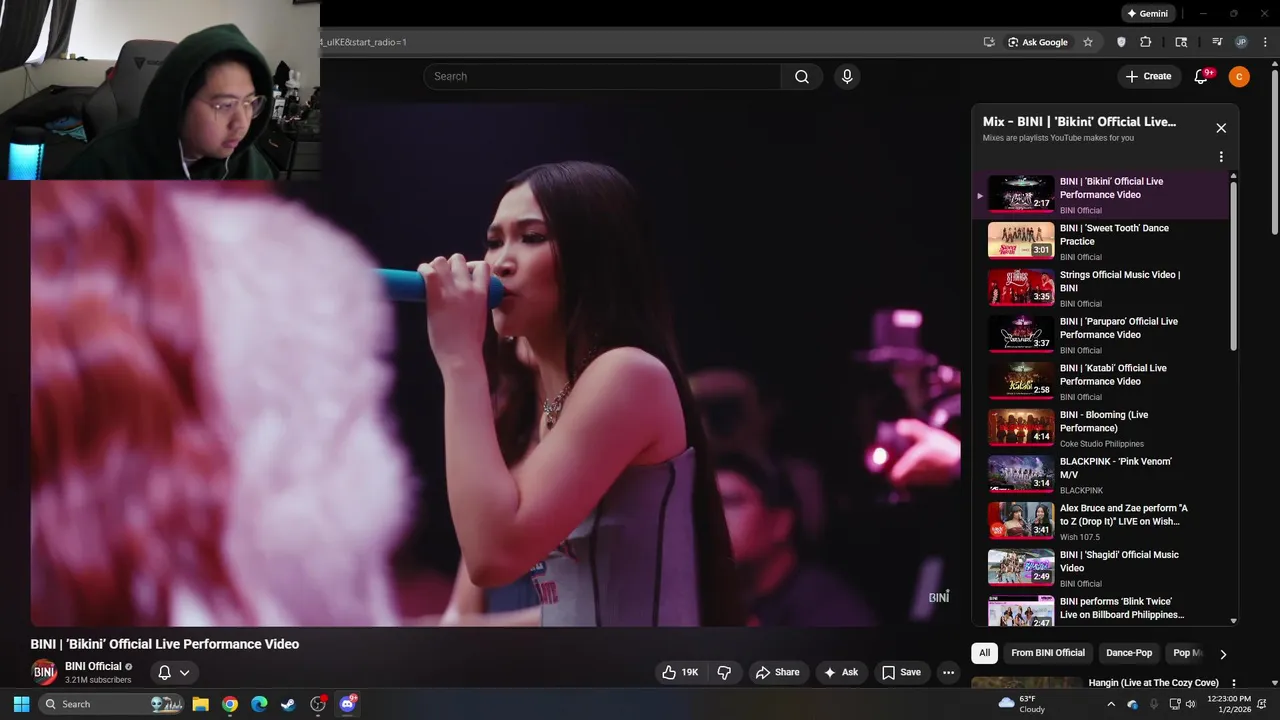Open the Extensions puzzle icon
Image resolution: width=1280 pixels, height=720 pixels.
click(1146, 42)
